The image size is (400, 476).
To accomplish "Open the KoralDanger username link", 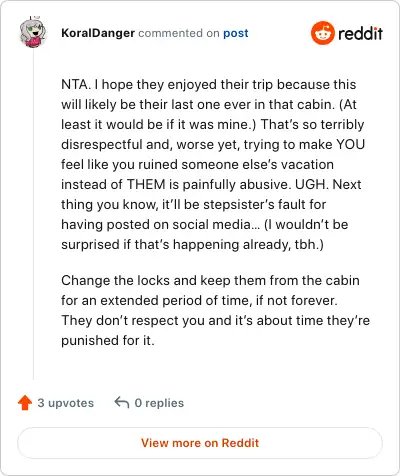I will pyautogui.click(x=98, y=33).
